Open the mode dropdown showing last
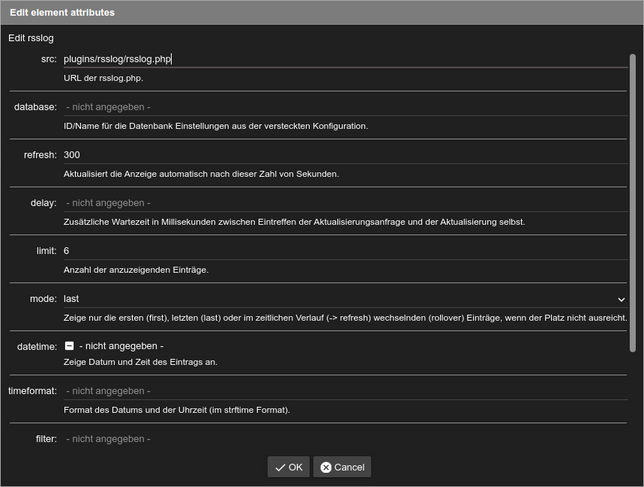Image resolution: width=644 pixels, height=487 pixels. tap(345, 299)
